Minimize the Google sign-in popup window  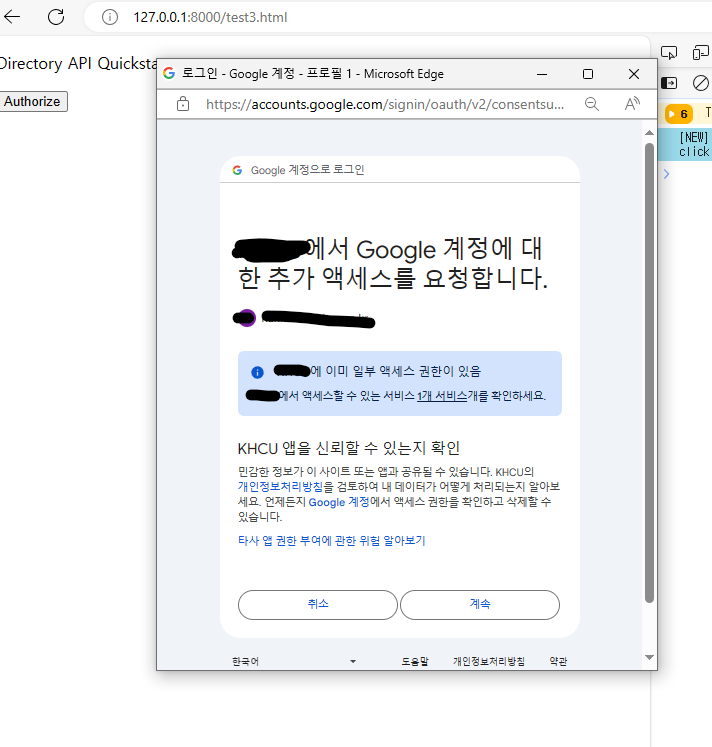pyautogui.click(x=542, y=74)
